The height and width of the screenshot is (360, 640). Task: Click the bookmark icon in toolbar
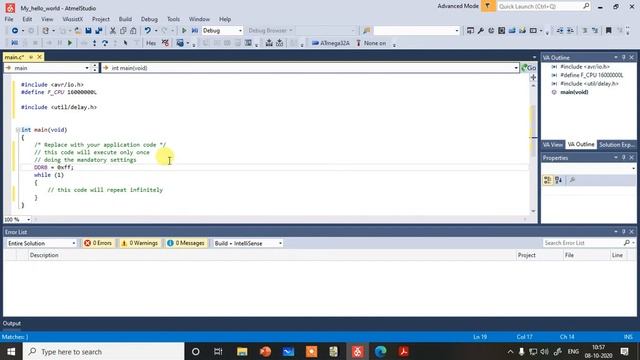click(x=608, y=31)
